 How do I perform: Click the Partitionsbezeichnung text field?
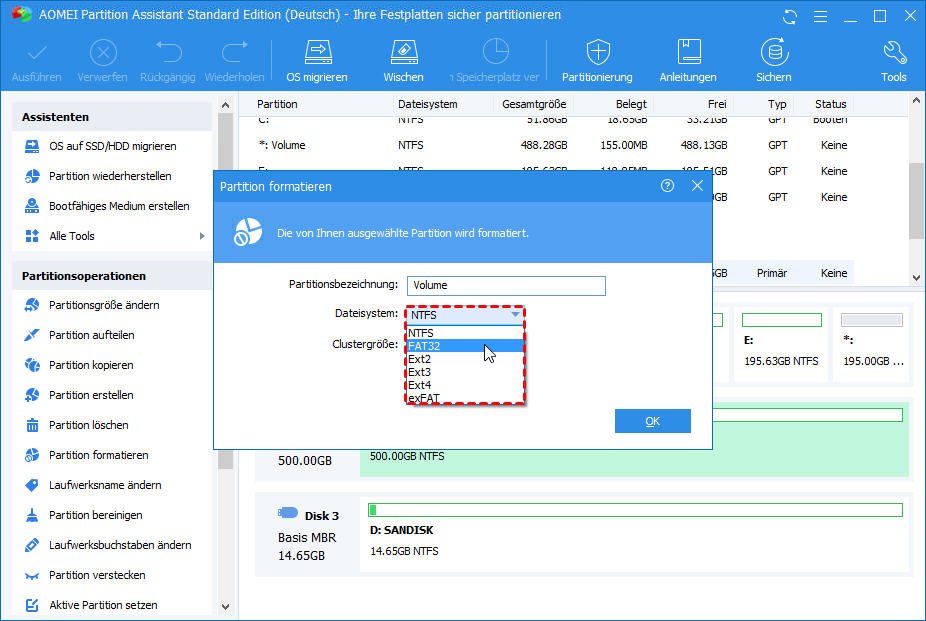(x=506, y=286)
